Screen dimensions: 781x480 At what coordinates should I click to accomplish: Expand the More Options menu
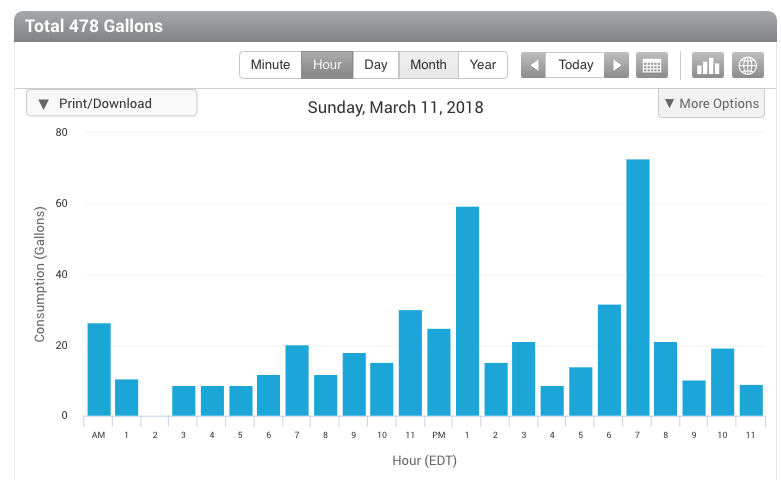[x=711, y=103]
